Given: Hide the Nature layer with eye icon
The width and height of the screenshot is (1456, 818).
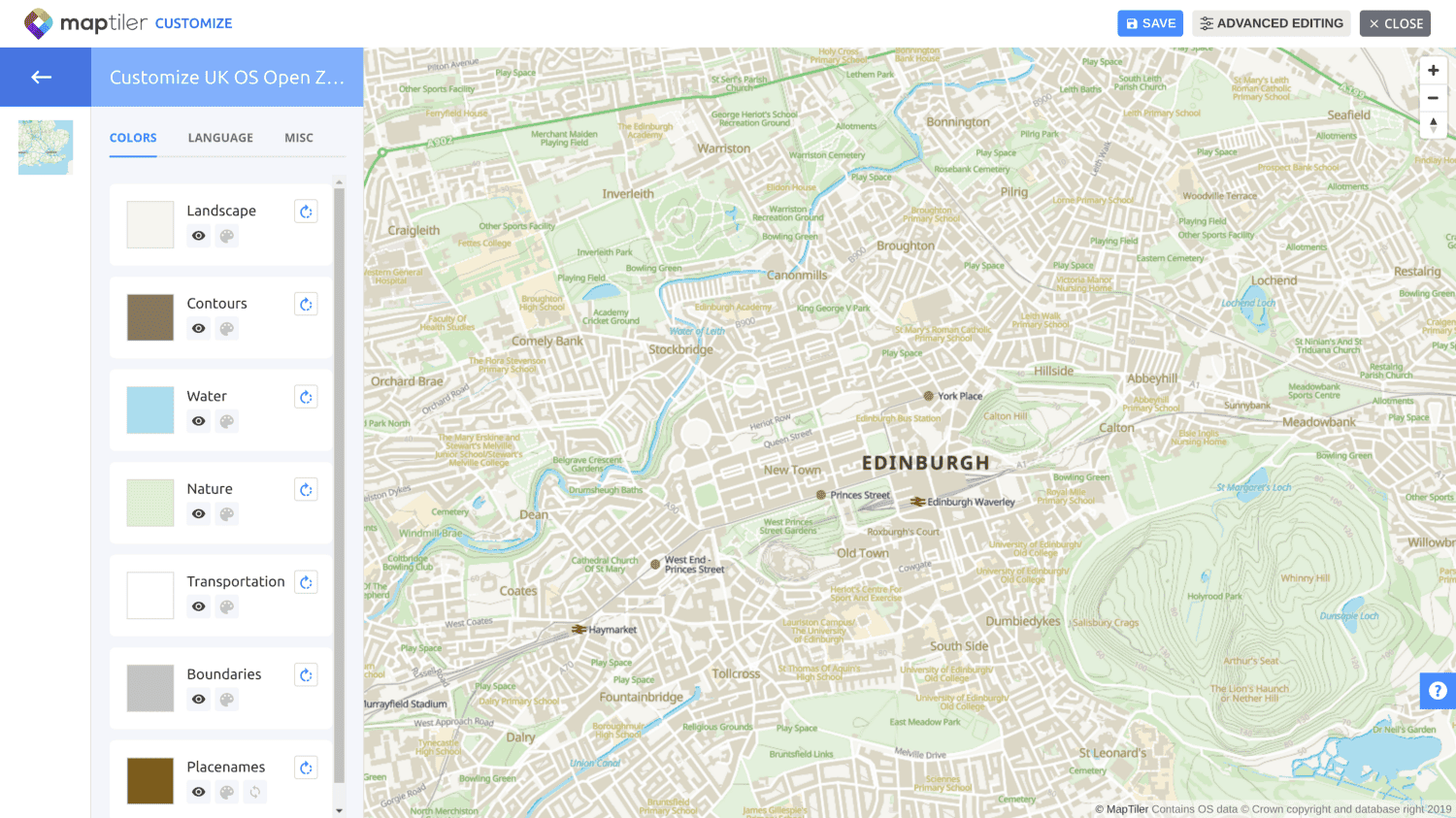Looking at the screenshot, I should click(198, 514).
